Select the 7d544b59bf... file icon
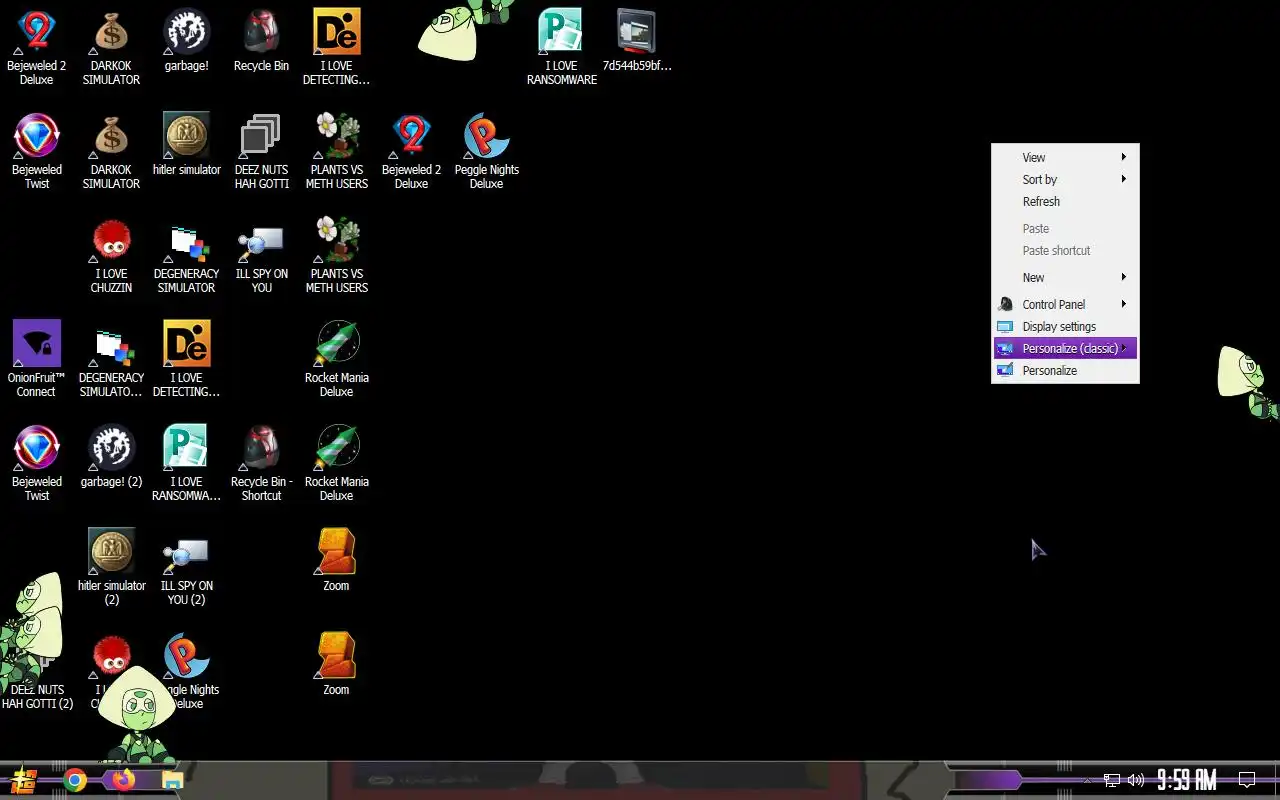Image resolution: width=1280 pixels, height=800 pixels. 636,40
